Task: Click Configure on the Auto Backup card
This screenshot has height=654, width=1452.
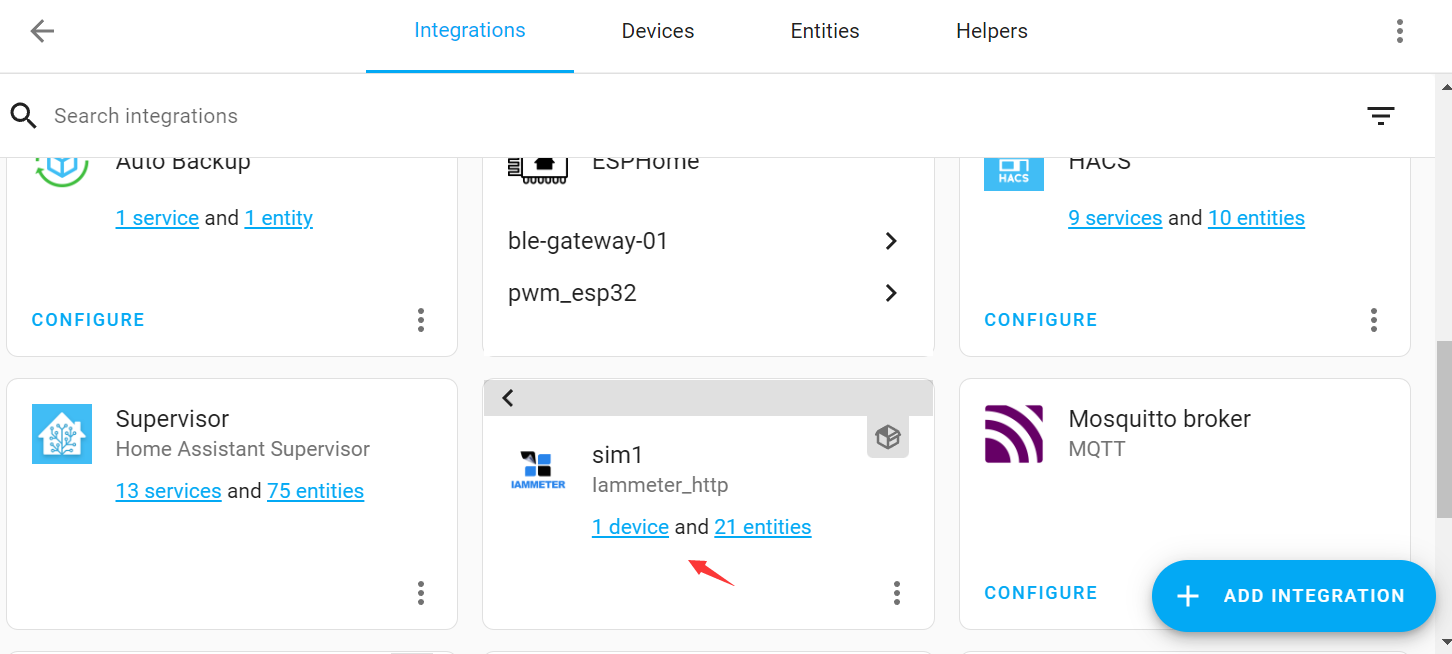Action: pos(88,320)
